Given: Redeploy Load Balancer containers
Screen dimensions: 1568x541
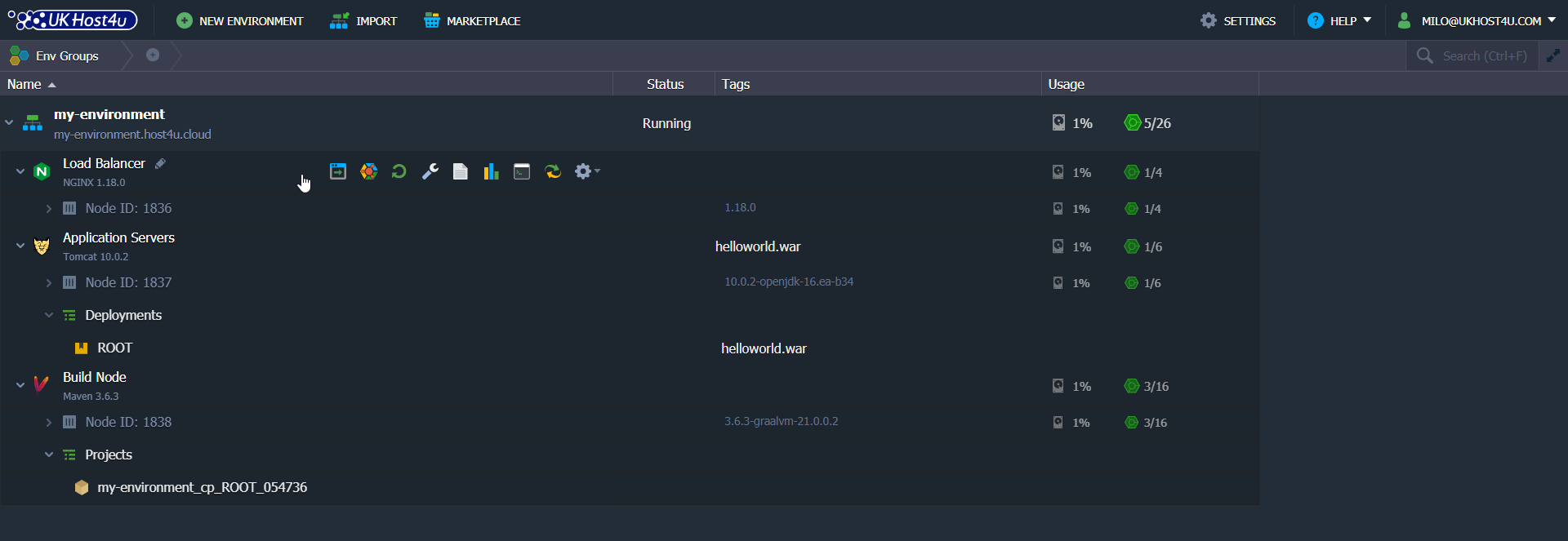Looking at the screenshot, I should point(553,171).
